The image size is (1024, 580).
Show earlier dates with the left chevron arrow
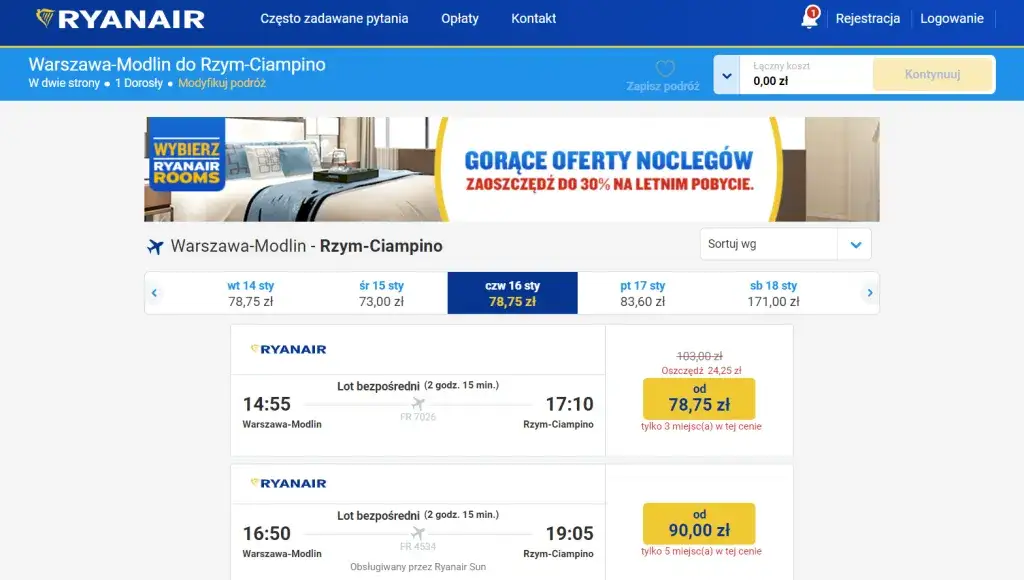pyautogui.click(x=155, y=292)
